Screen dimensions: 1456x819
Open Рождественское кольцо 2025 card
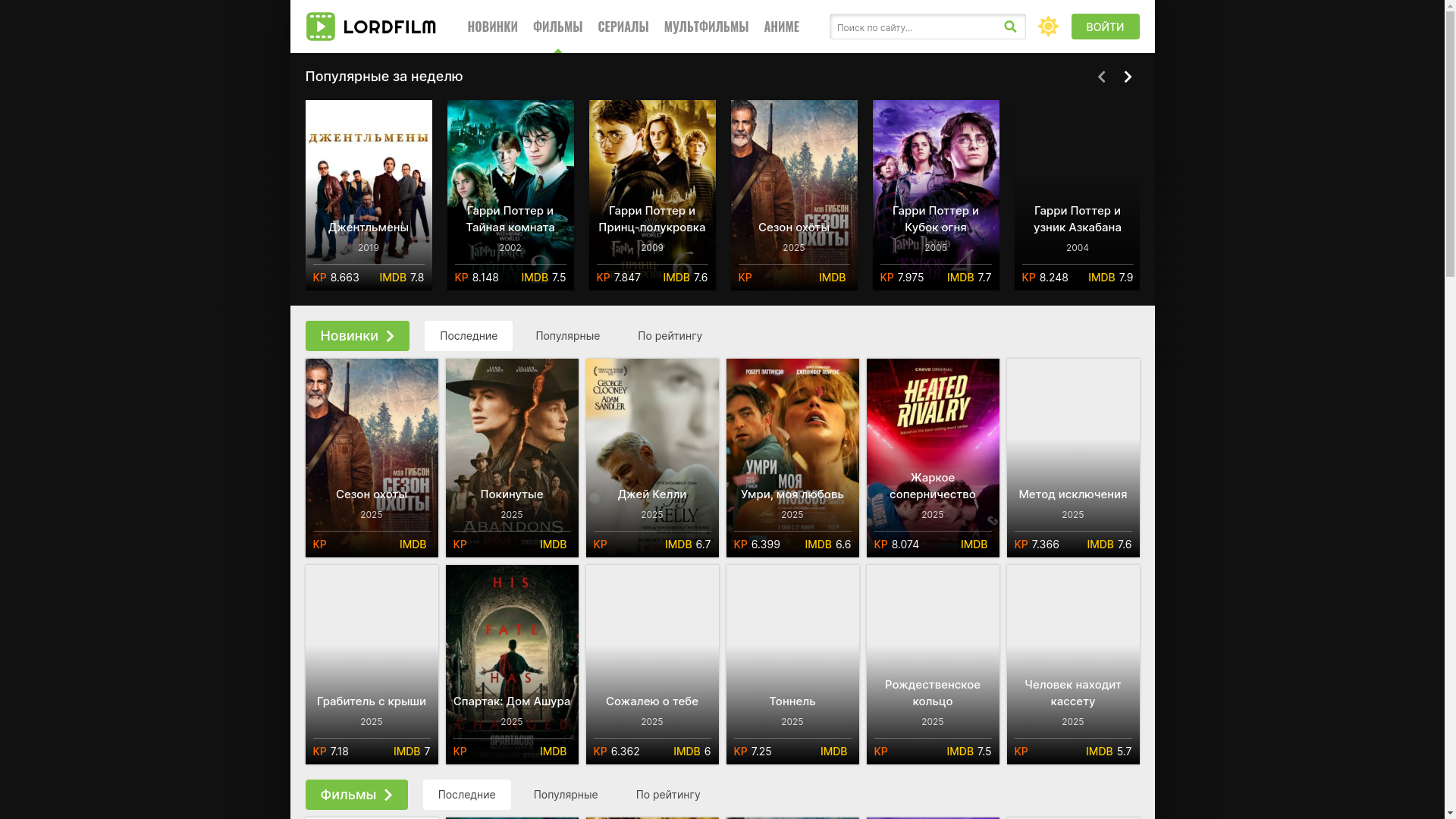point(933,664)
